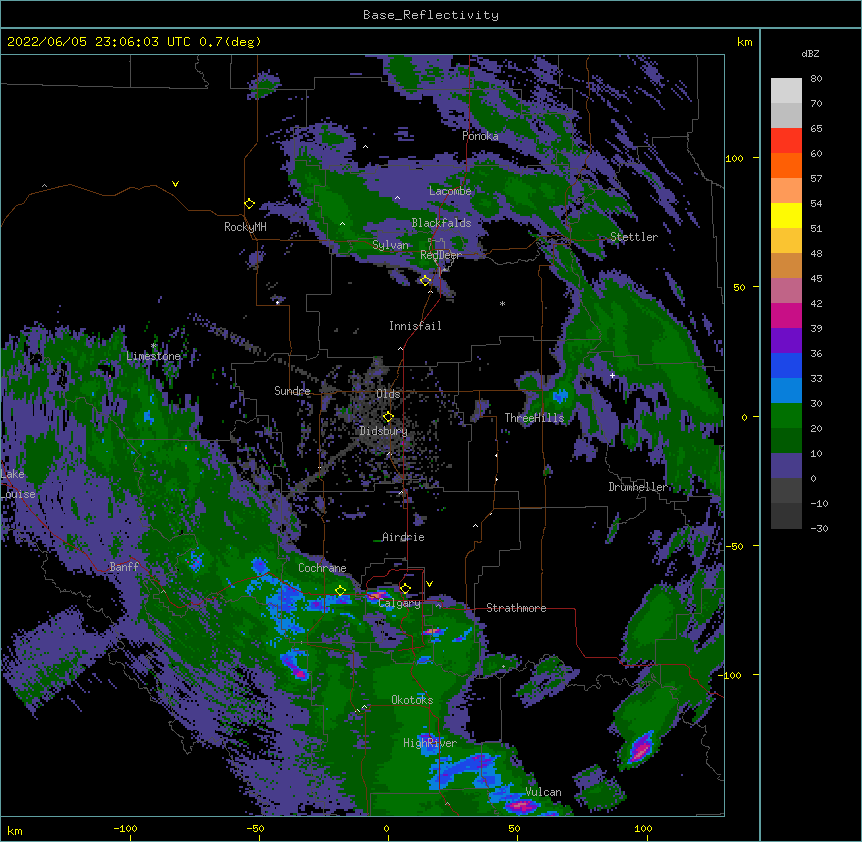Select the mauve pink 45-42 dBZ swatch

point(786,291)
